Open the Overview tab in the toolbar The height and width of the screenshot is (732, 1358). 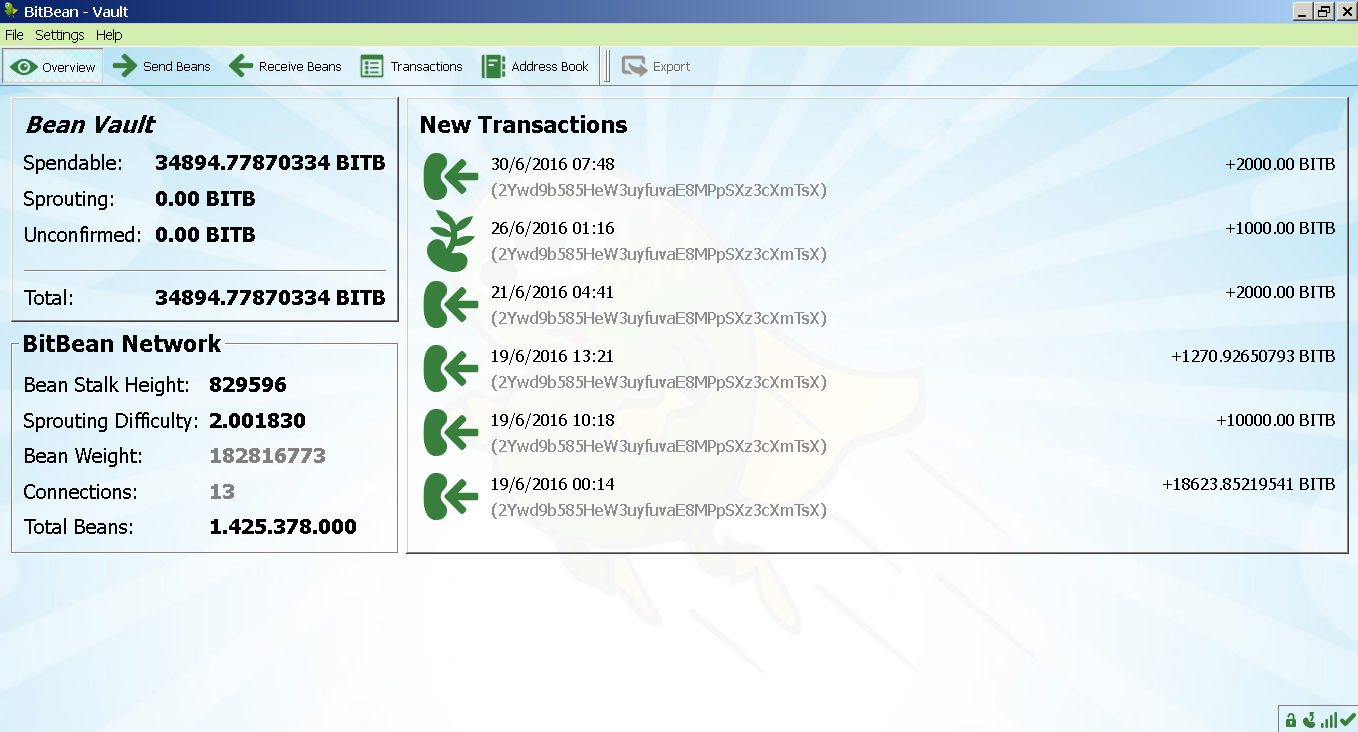click(54, 67)
